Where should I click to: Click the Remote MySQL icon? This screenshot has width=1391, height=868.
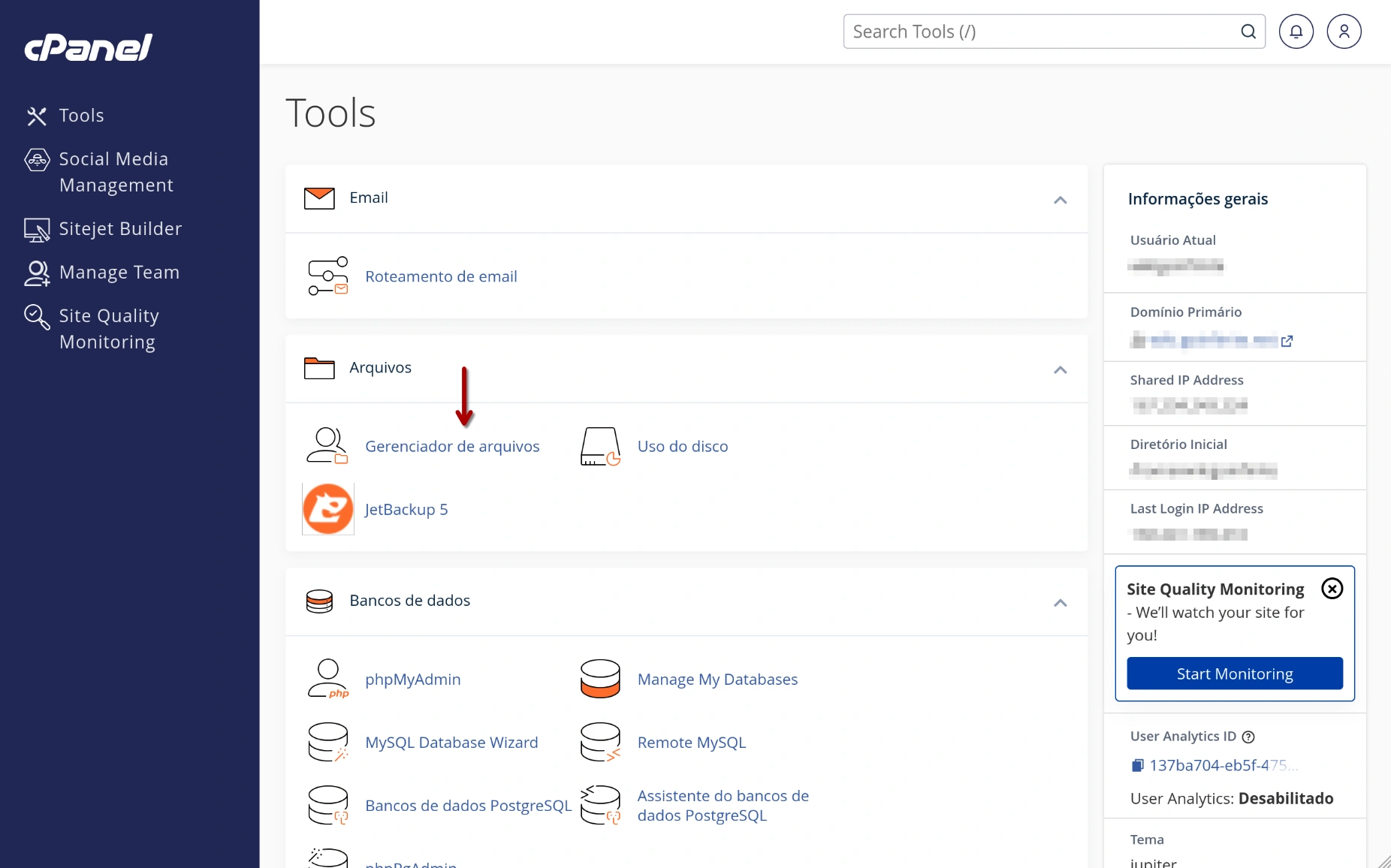tap(599, 742)
